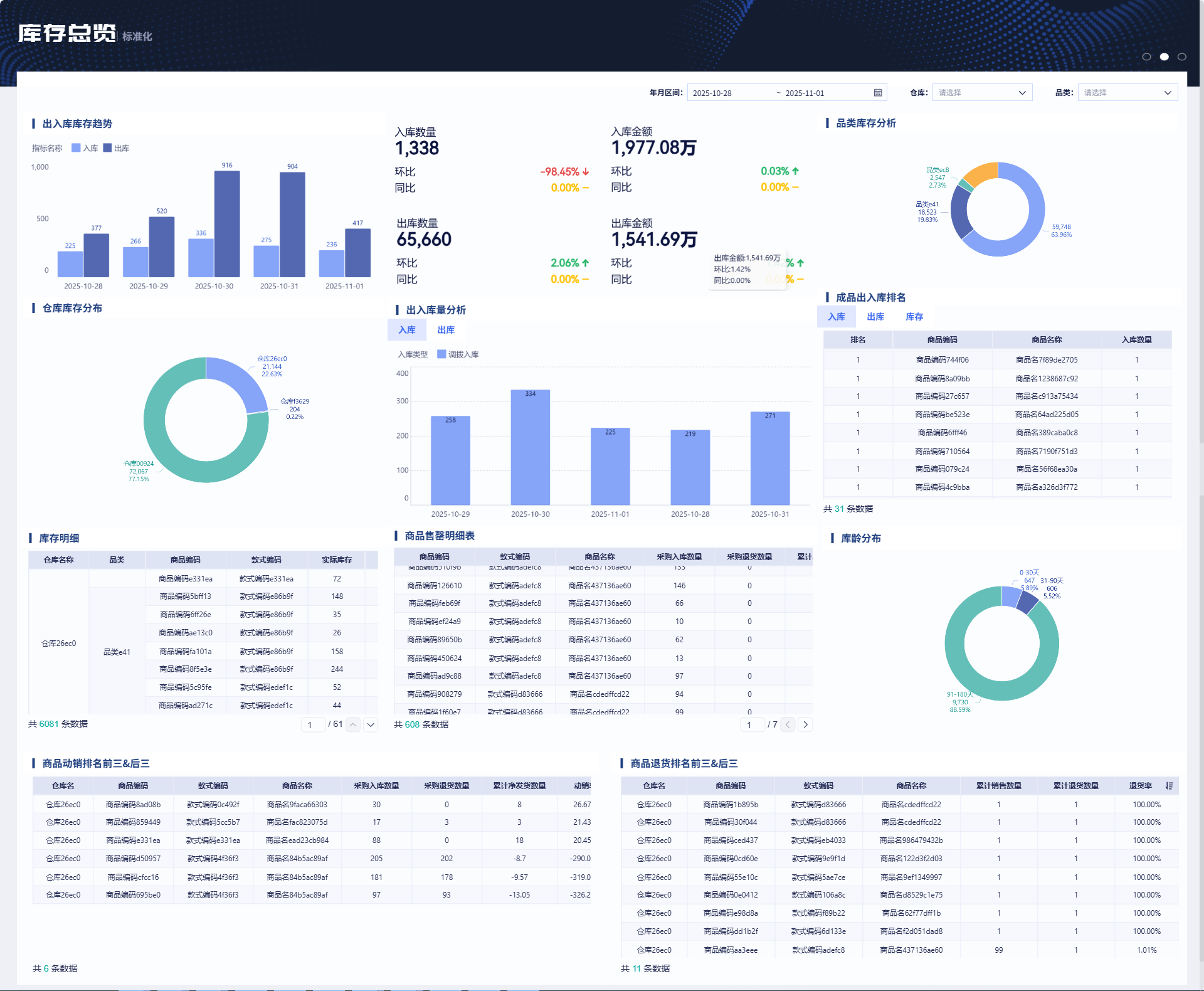Go to next page of 商品售罄明细表
This screenshot has width=1204, height=991.
[806, 724]
